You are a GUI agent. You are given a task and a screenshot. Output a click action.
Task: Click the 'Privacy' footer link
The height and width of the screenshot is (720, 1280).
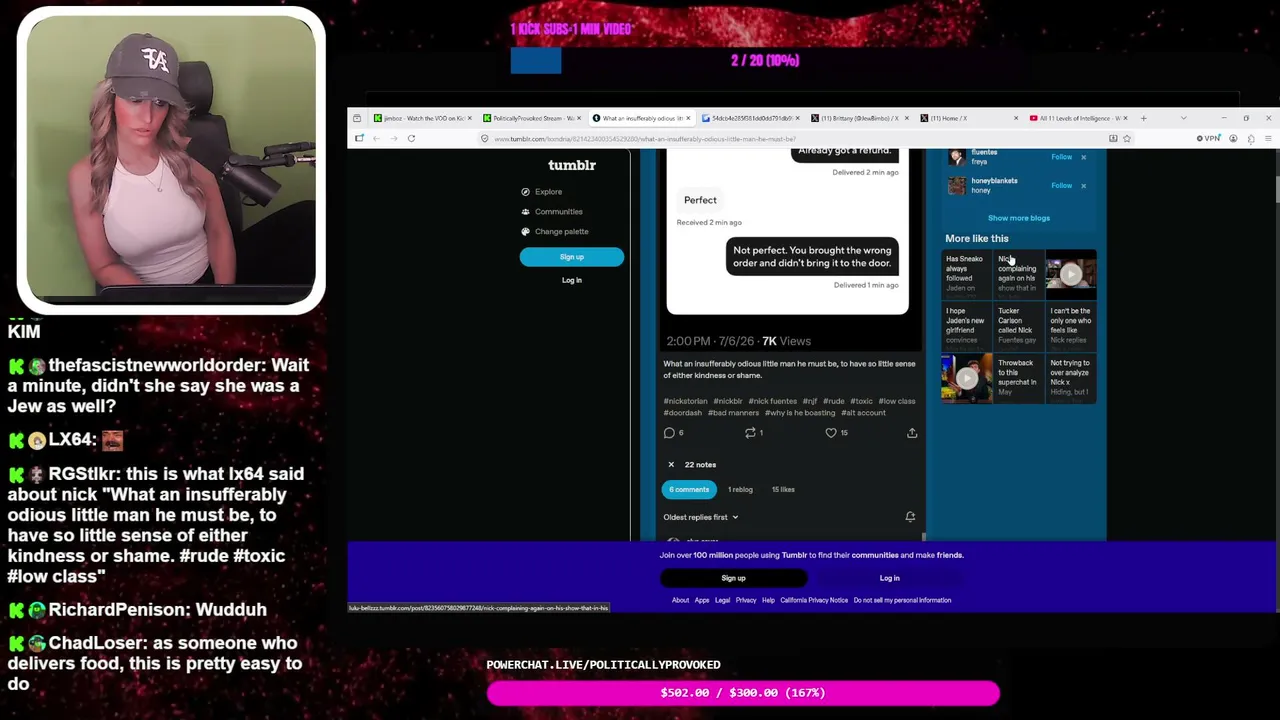coord(746,600)
